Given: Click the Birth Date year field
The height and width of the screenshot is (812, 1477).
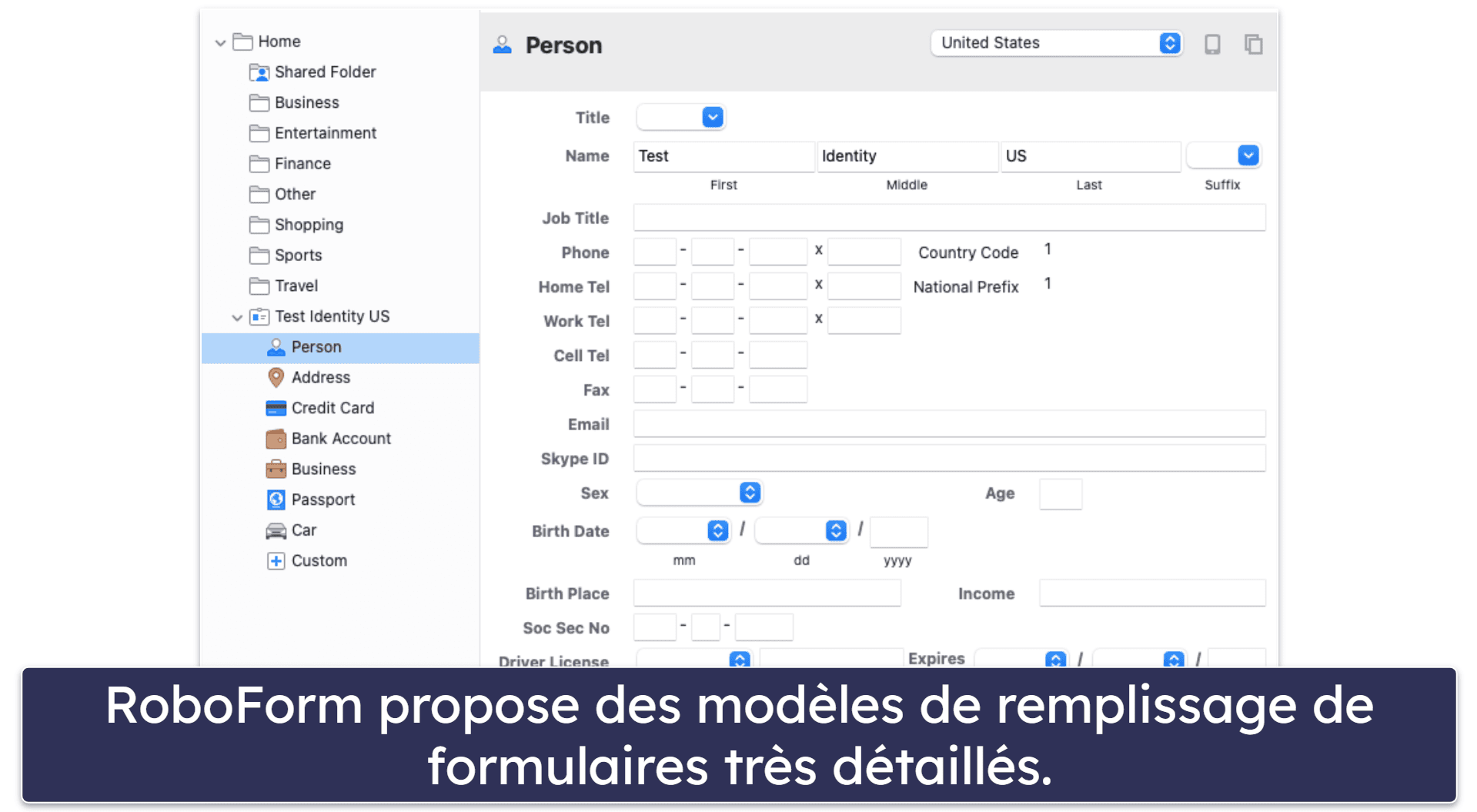Looking at the screenshot, I should tap(898, 531).
